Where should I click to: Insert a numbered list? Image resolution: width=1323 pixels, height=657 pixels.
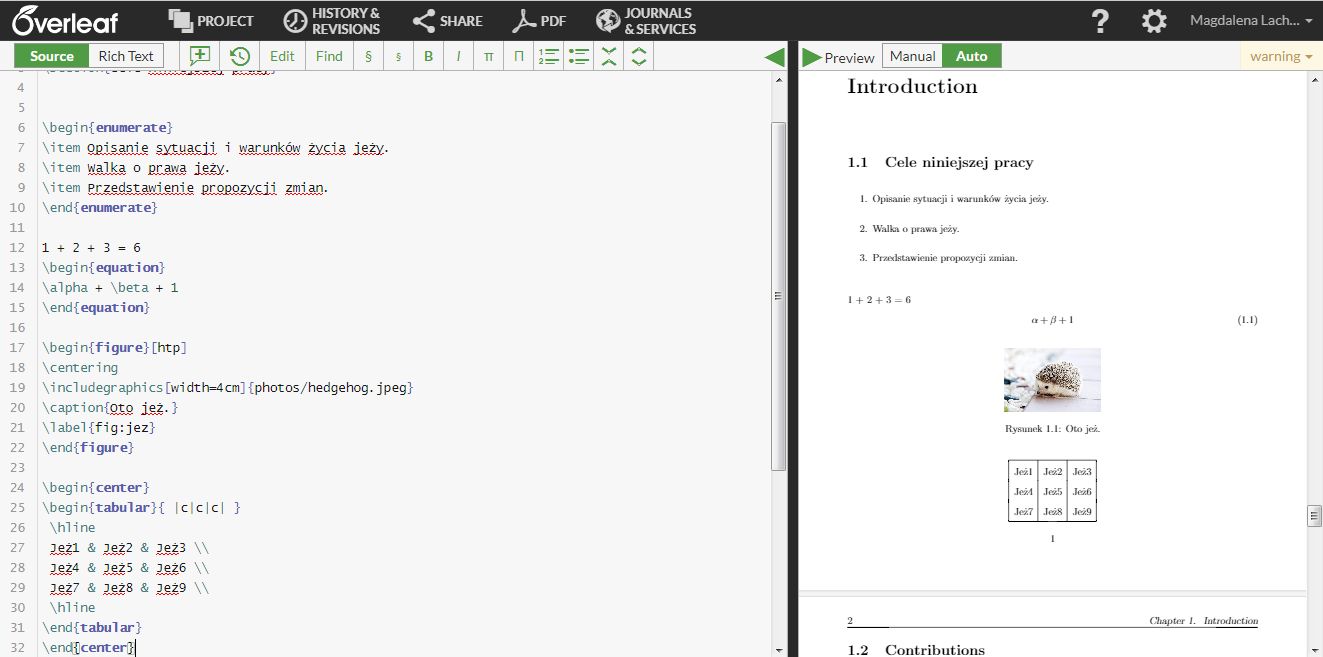click(548, 56)
